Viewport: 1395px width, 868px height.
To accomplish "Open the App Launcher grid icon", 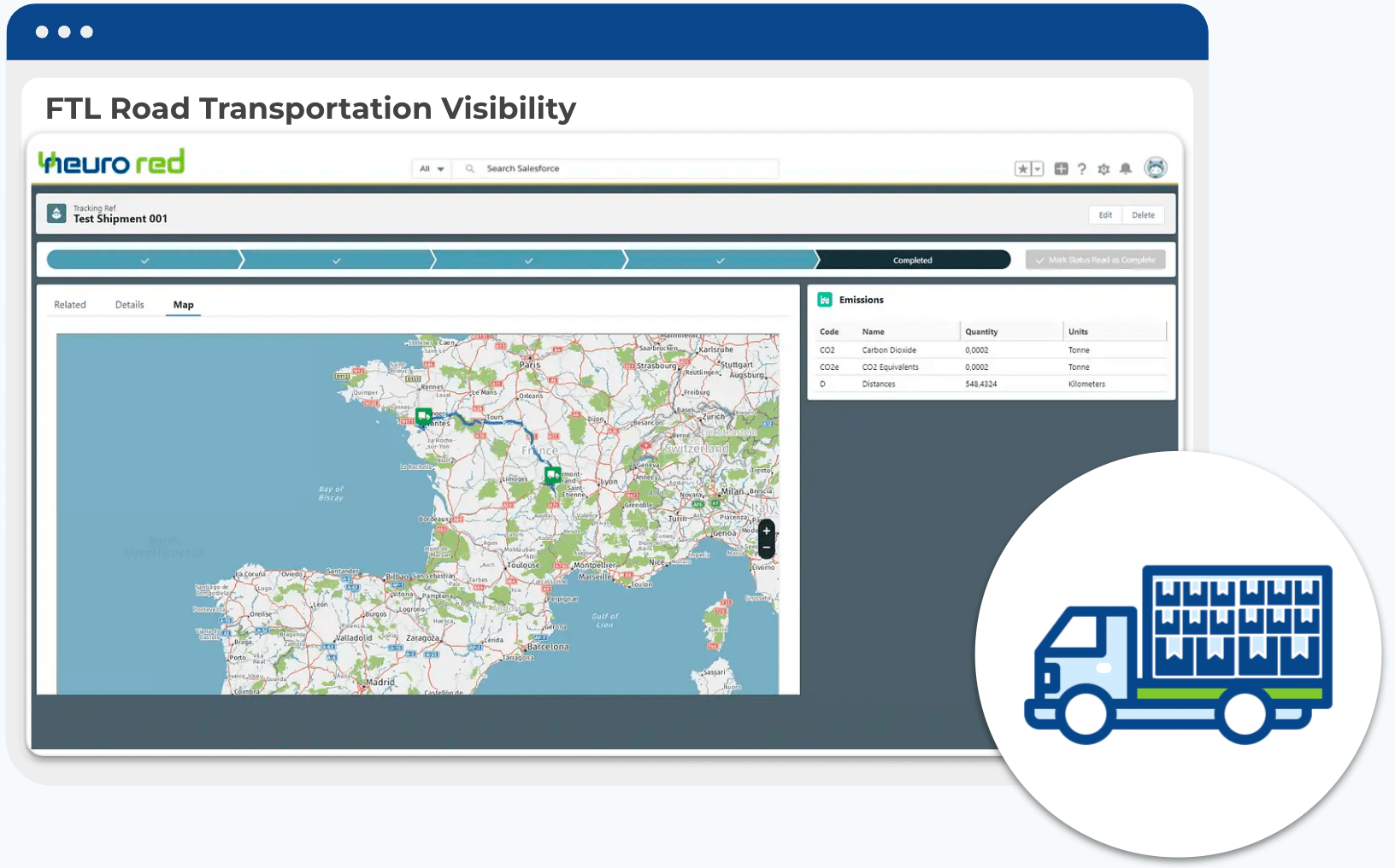I will [1061, 168].
